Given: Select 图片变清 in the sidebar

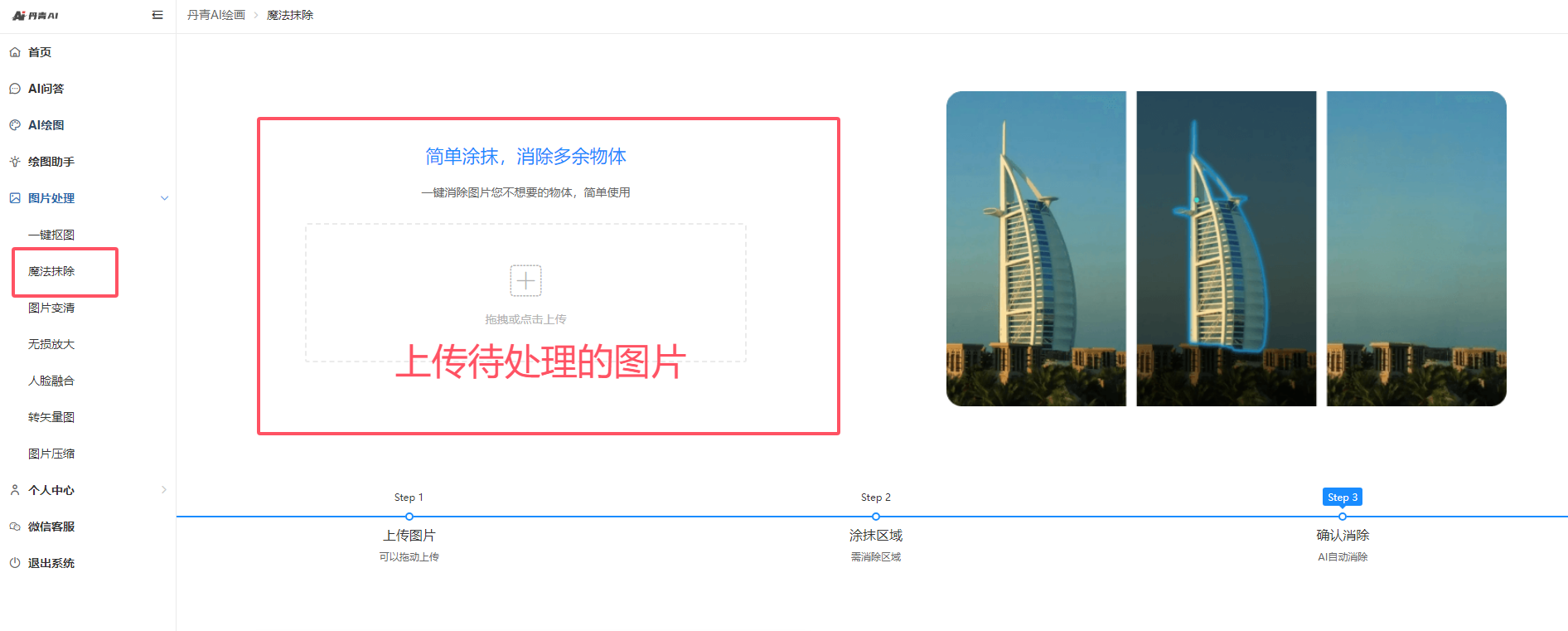Looking at the screenshot, I should [x=51, y=308].
